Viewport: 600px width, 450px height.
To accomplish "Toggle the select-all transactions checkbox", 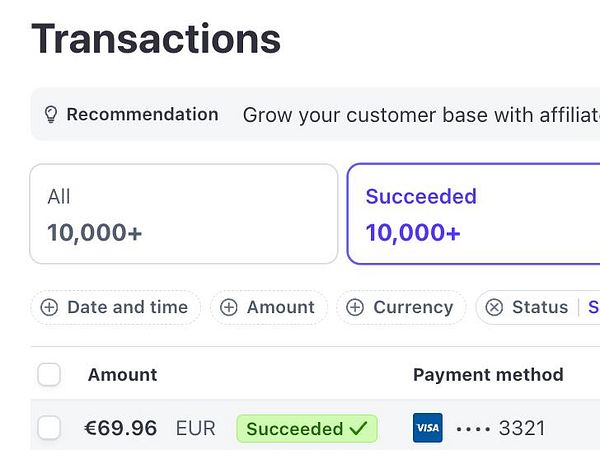I will [x=49, y=375].
